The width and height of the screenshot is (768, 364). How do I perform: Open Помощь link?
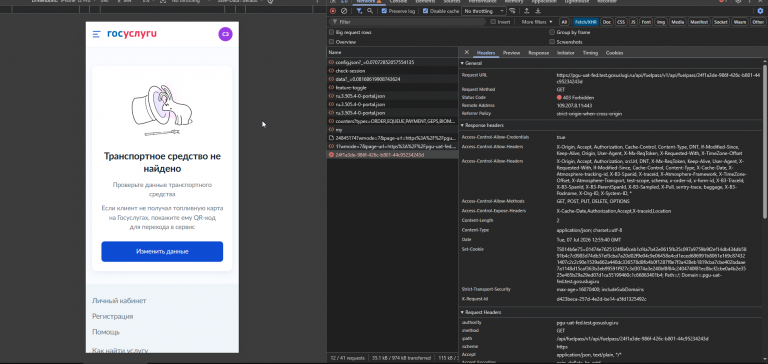tap(106, 332)
